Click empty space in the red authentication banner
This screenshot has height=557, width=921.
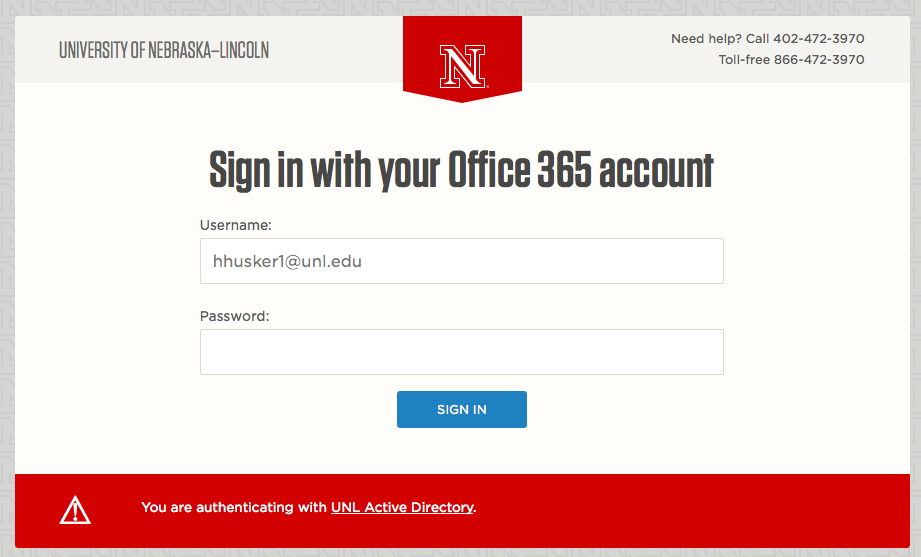click(693, 510)
